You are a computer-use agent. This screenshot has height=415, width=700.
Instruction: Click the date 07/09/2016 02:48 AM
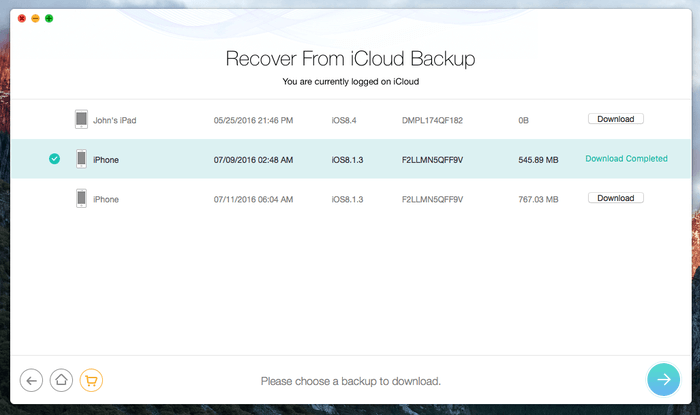coord(253,160)
